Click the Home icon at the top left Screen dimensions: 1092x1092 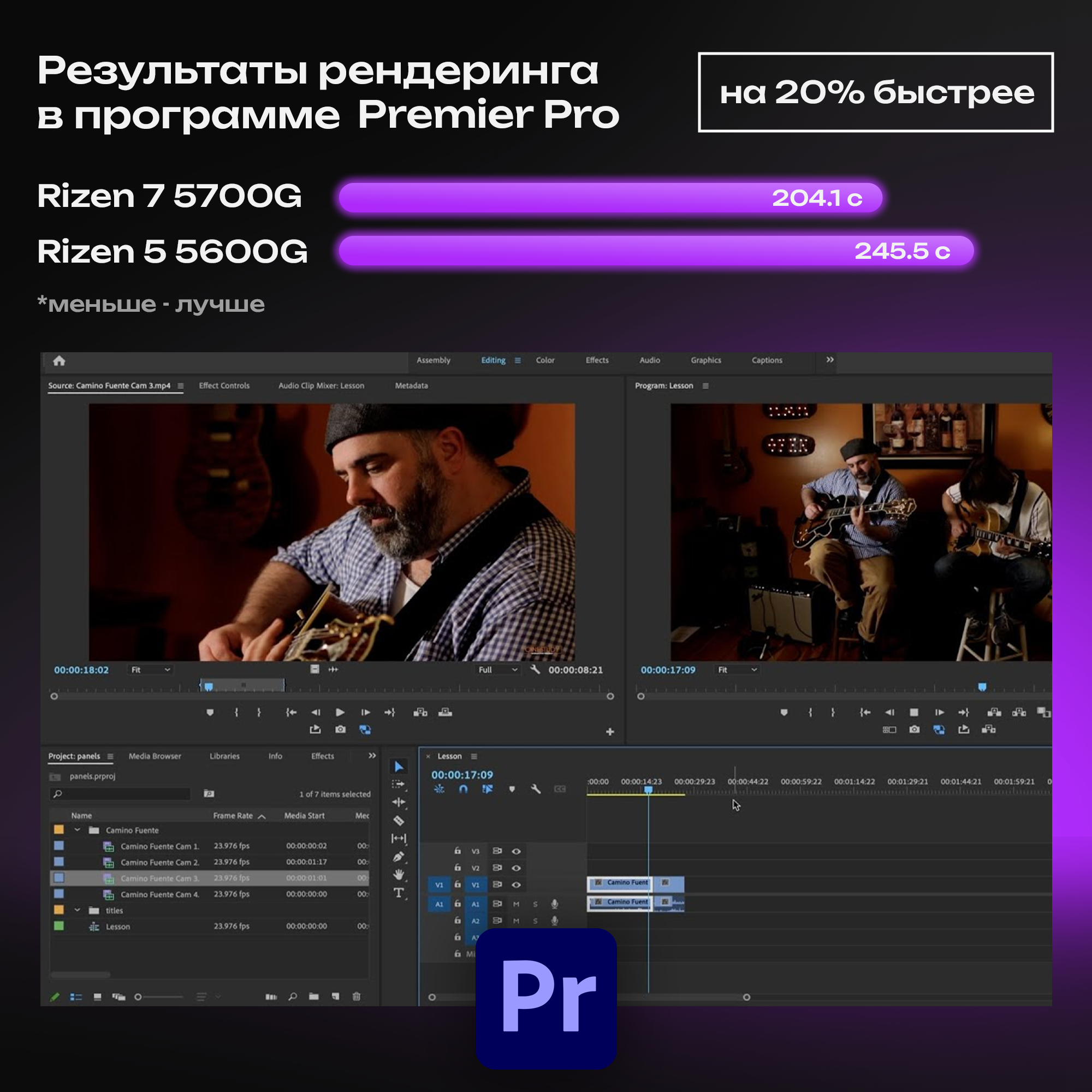coord(59,360)
